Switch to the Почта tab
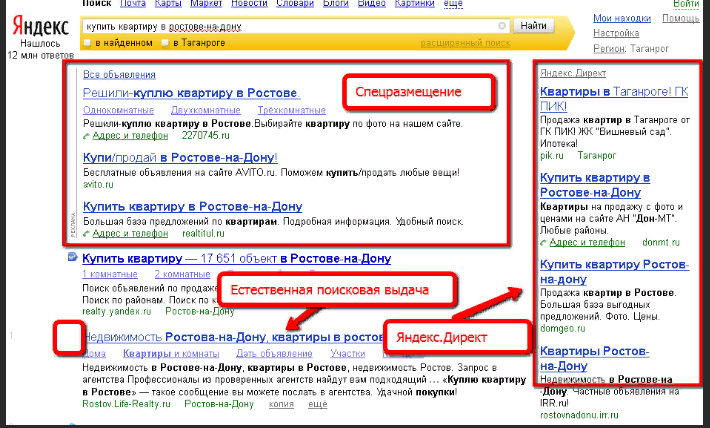710x428 pixels. pyautogui.click(x=133, y=4)
